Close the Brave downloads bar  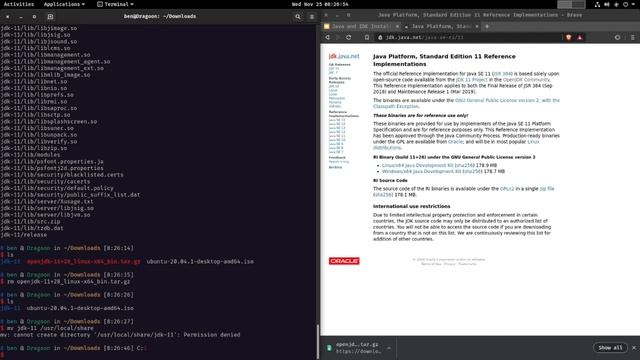[634, 348]
